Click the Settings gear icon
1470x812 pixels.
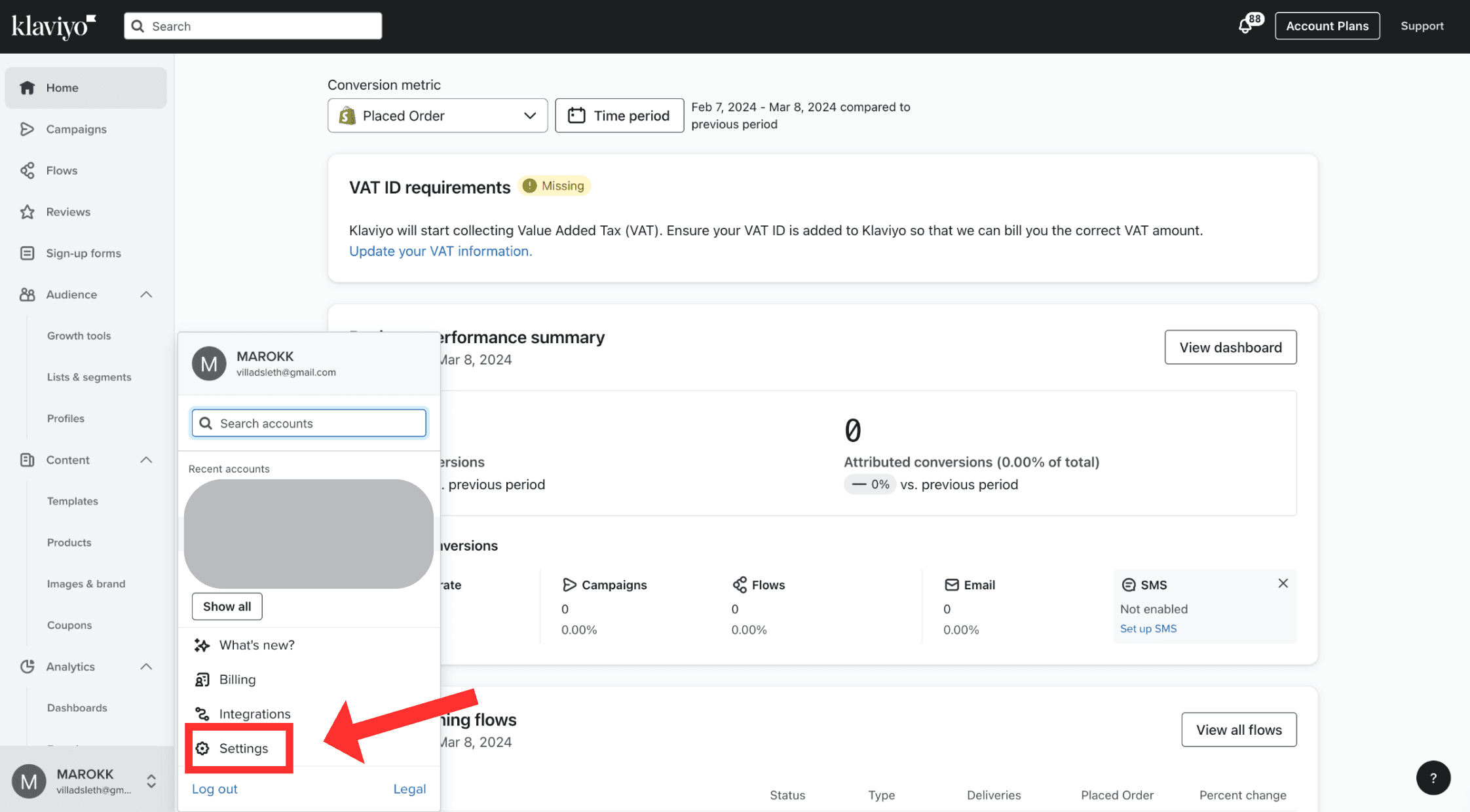[202, 748]
